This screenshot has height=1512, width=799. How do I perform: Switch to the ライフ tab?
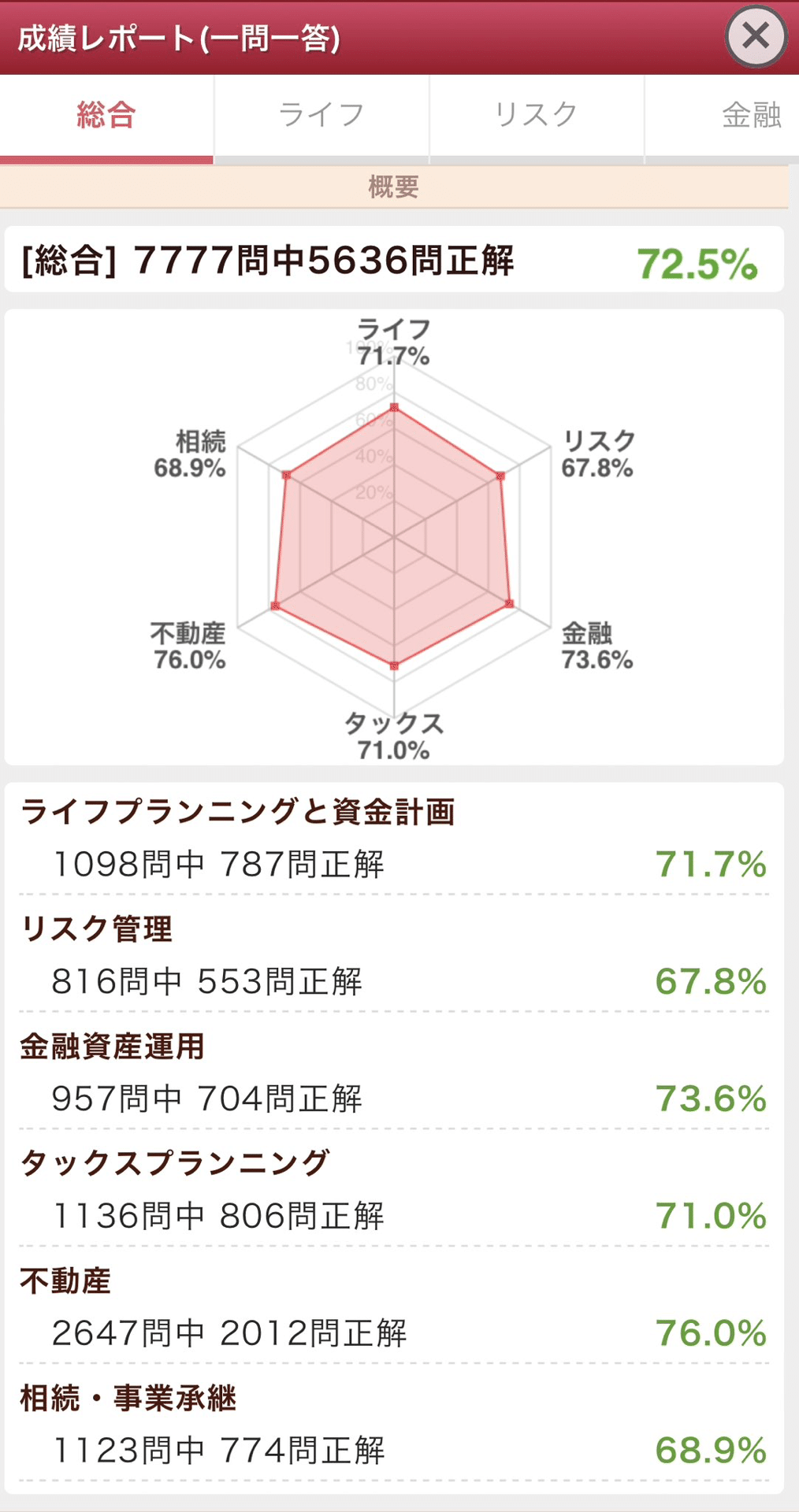click(321, 118)
